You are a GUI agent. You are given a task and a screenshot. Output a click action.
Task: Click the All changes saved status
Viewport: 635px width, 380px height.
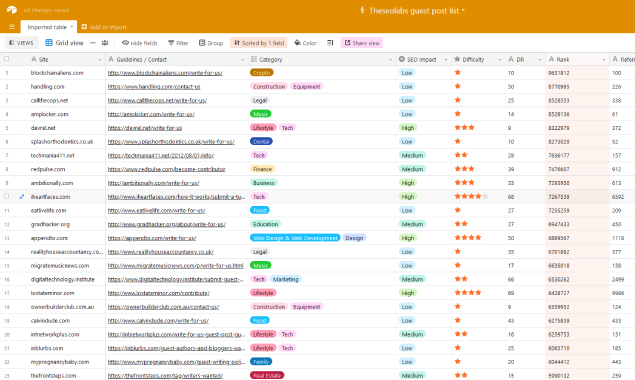click(46, 10)
